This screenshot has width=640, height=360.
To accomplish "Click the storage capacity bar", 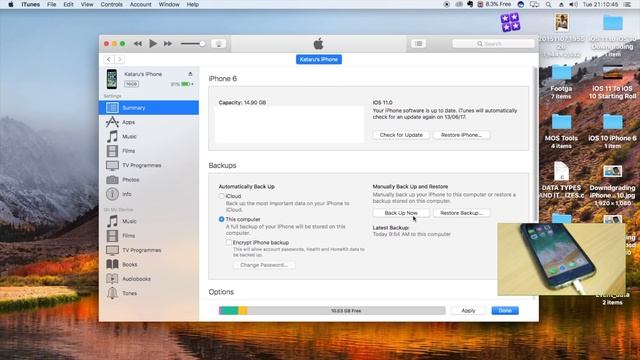I will [x=332, y=311].
